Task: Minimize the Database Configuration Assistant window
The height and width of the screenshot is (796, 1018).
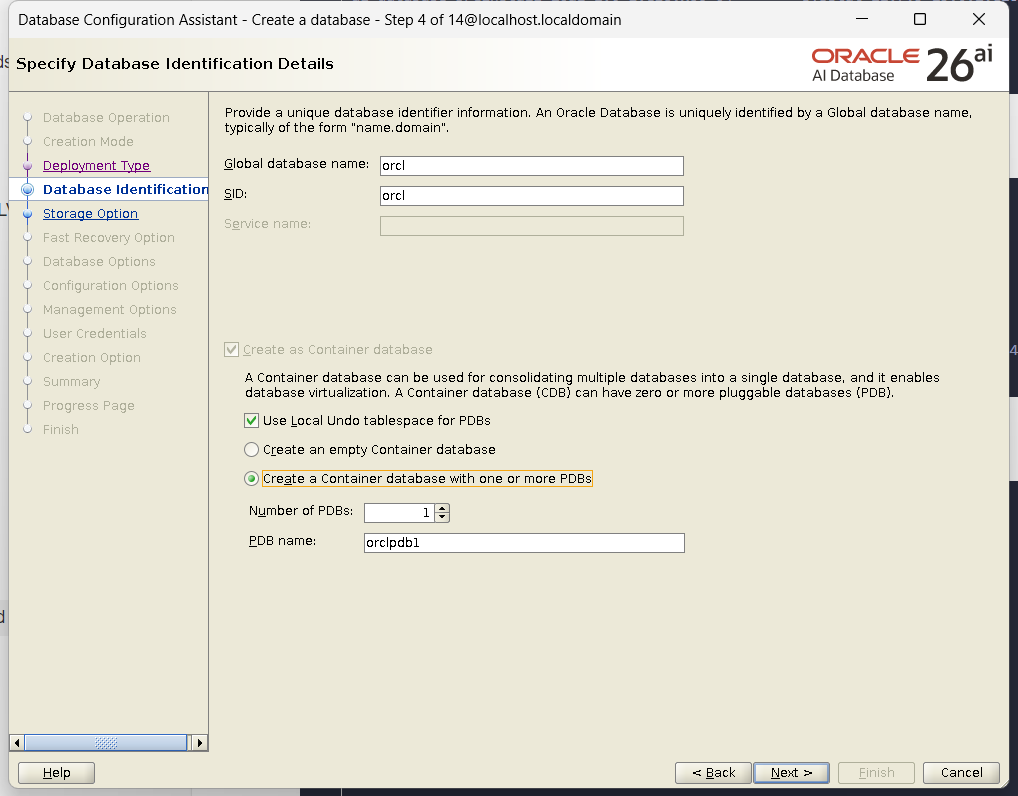Action: (x=862, y=19)
